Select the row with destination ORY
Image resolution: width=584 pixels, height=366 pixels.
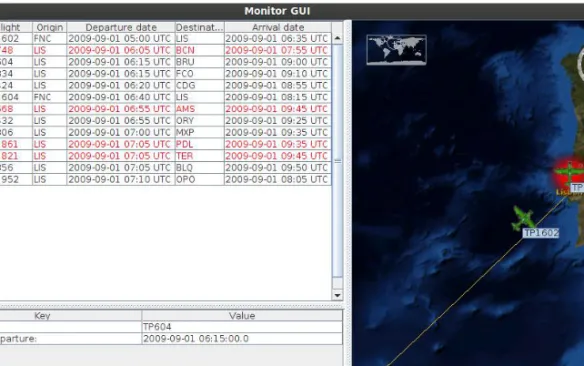[x=165, y=121]
